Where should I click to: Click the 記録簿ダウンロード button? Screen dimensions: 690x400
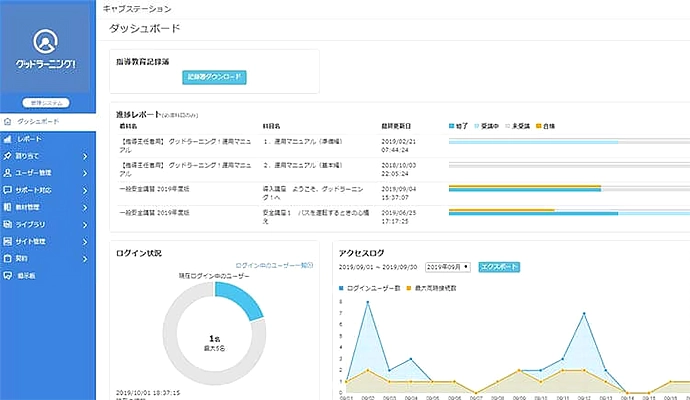(214, 77)
